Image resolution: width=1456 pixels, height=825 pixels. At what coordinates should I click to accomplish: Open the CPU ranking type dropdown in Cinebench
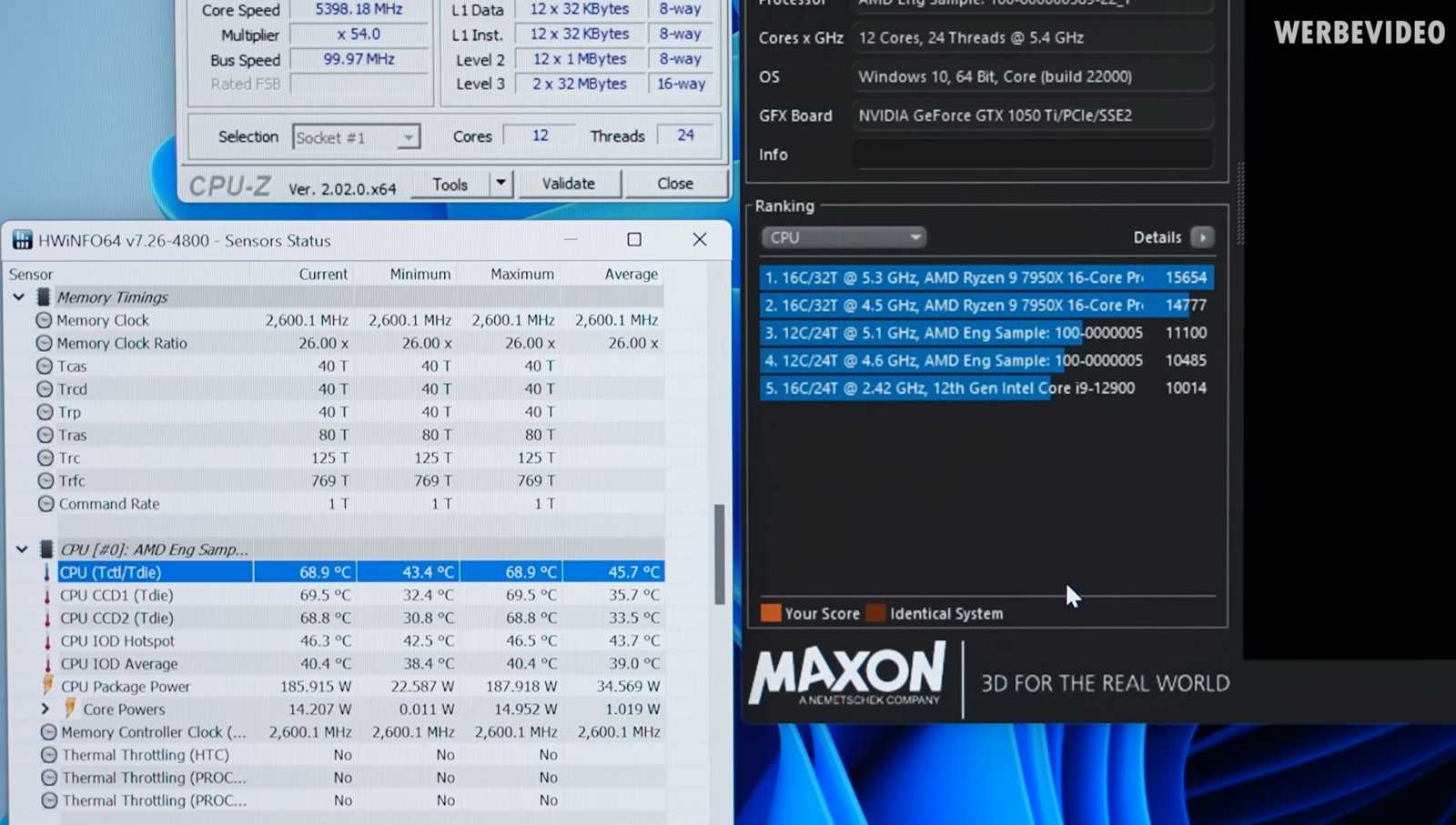[844, 236]
